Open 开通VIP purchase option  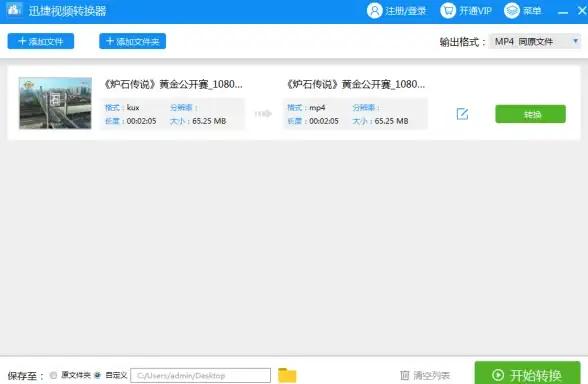click(x=466, y=11)
